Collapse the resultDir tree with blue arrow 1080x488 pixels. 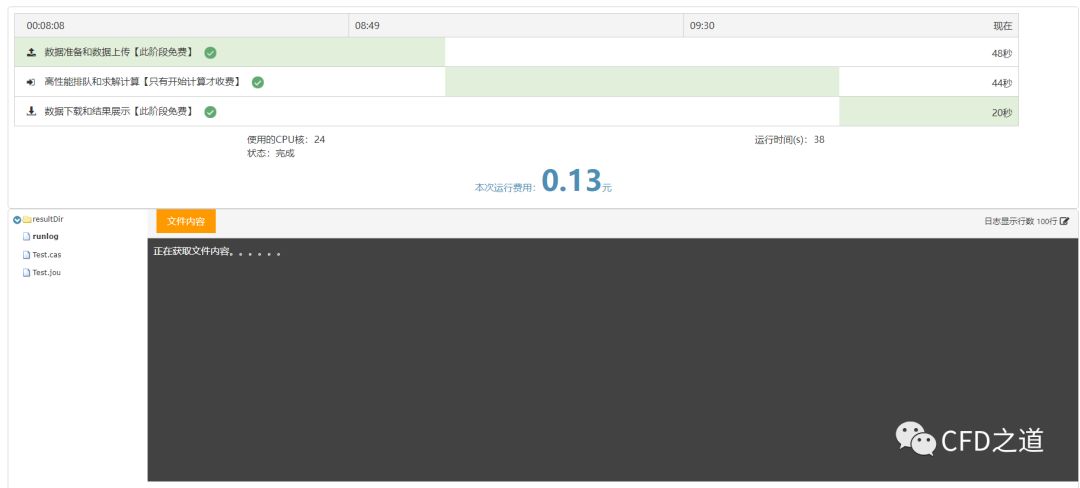17,219
